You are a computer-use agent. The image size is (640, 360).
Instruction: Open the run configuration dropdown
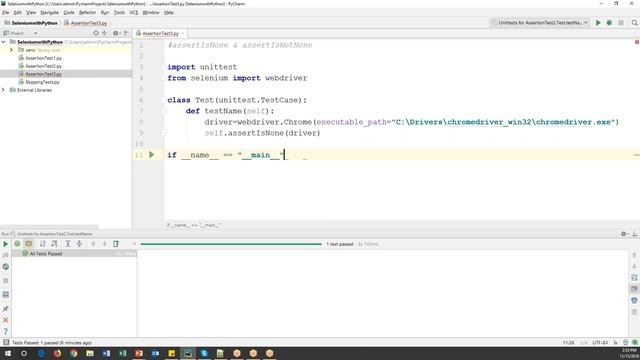click(540, 23)
